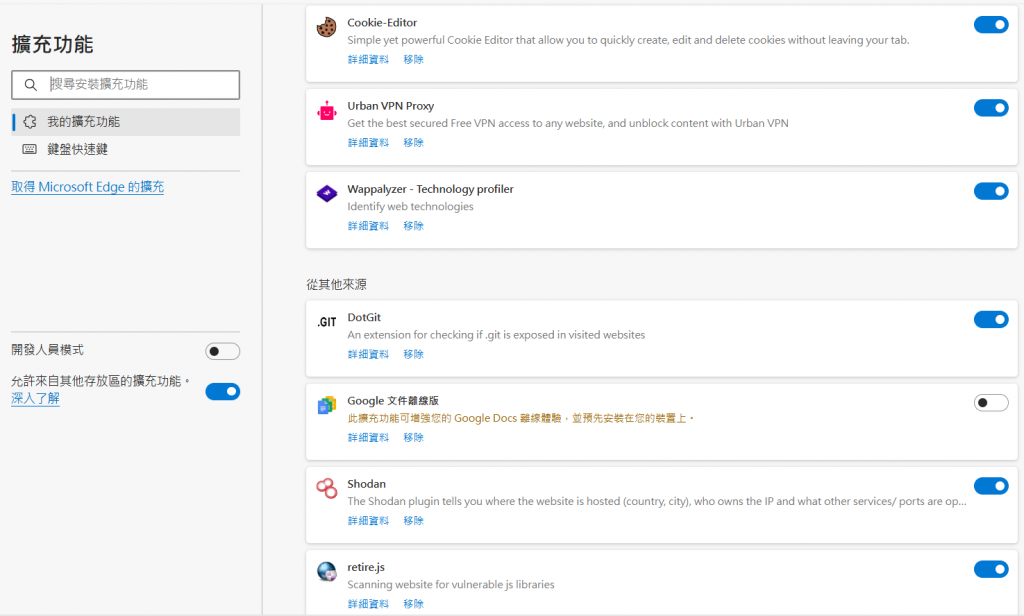
Task: Click the search magnifier icon
Action: [x=31, y=85]
